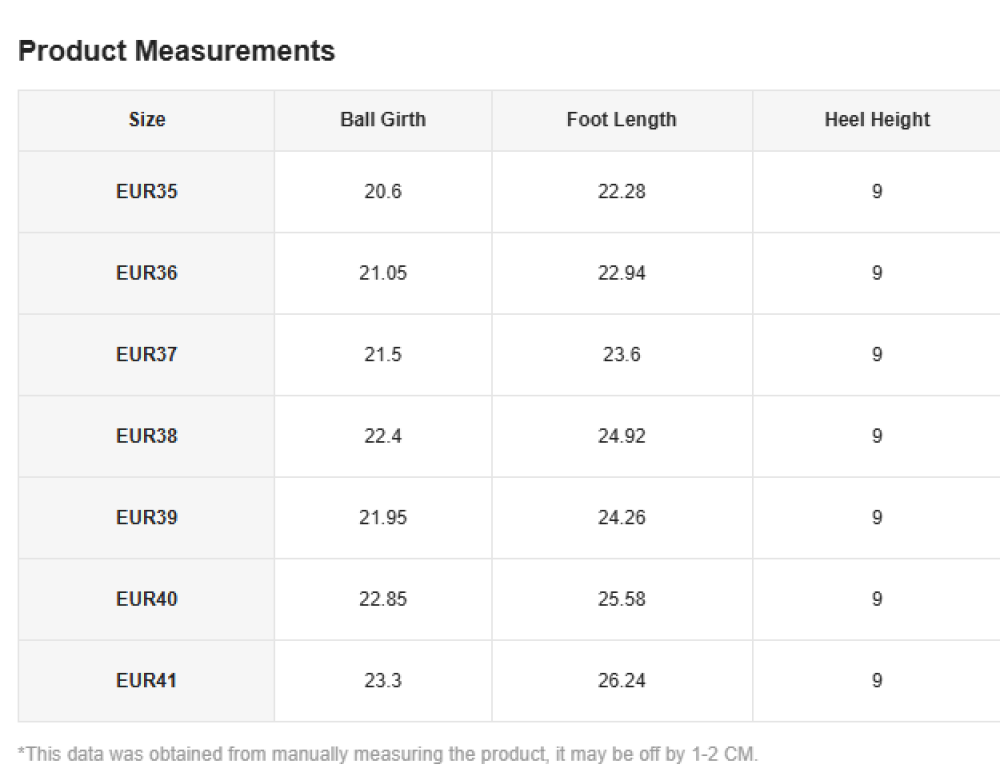Select the 22.94 foot length value
This screenshot has width=1000, height=772.
621,273
